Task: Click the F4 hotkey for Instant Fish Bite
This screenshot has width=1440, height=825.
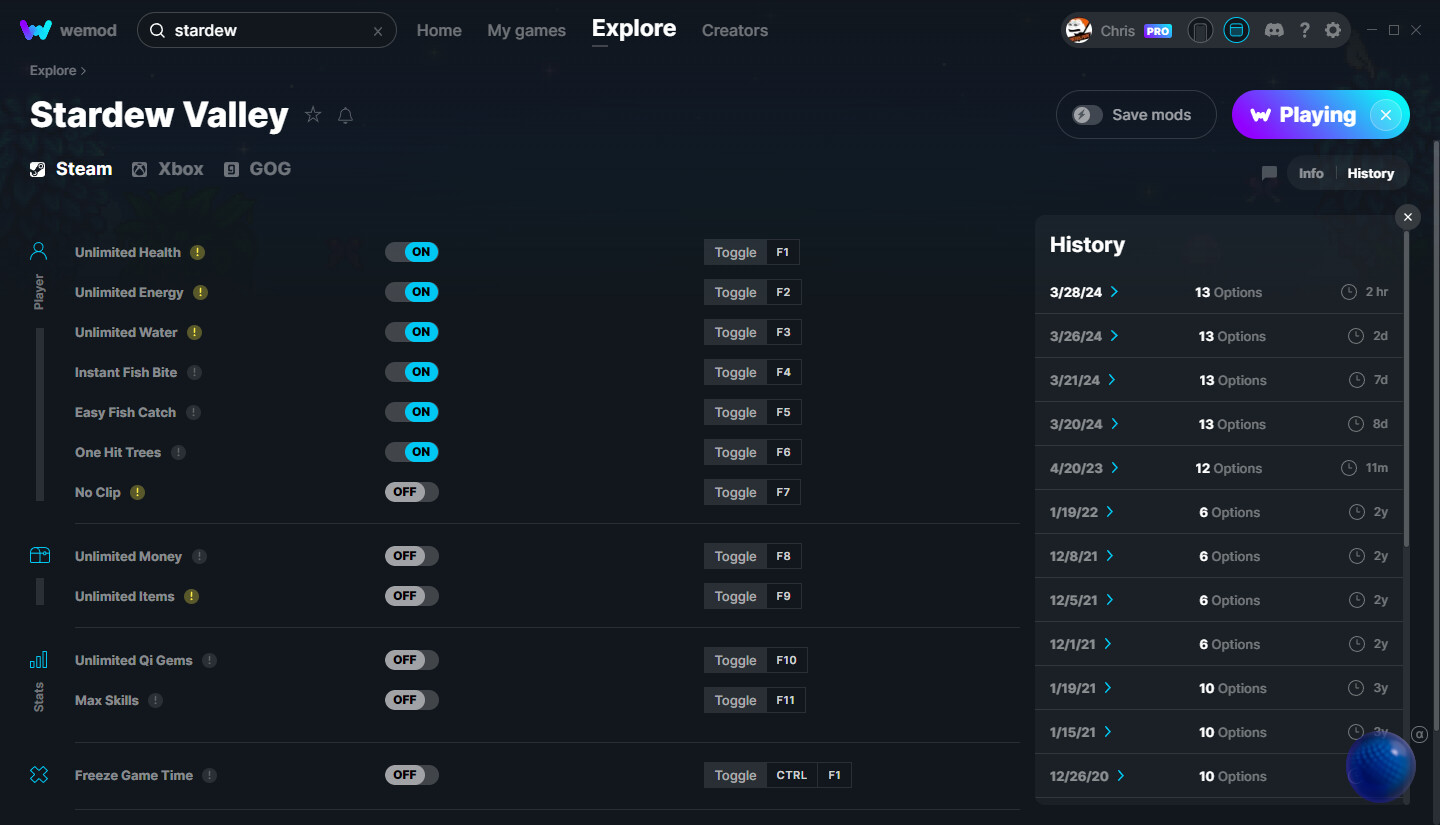Action: (783, 372)
